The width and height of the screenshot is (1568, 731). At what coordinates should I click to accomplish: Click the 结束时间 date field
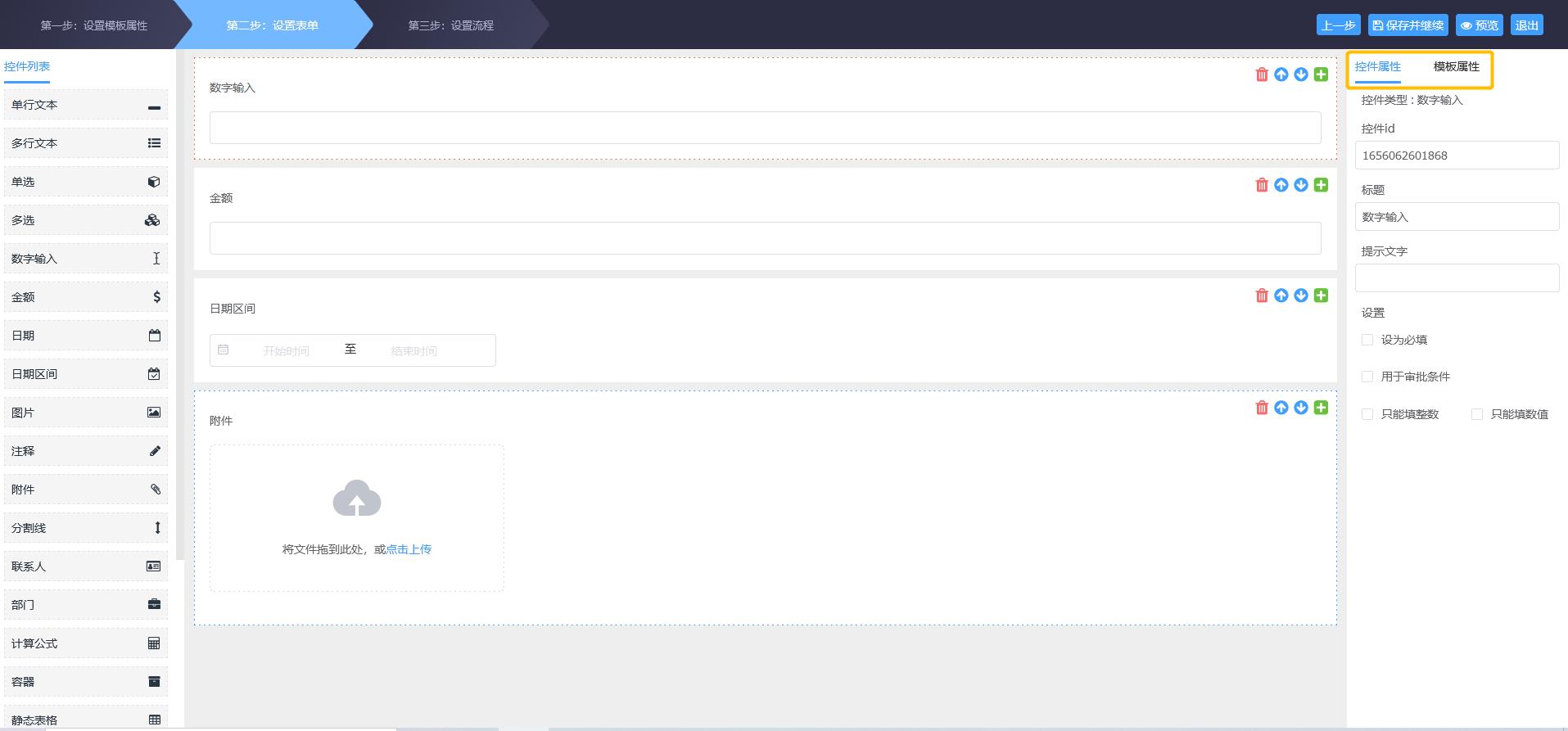(x=414, y=350)
